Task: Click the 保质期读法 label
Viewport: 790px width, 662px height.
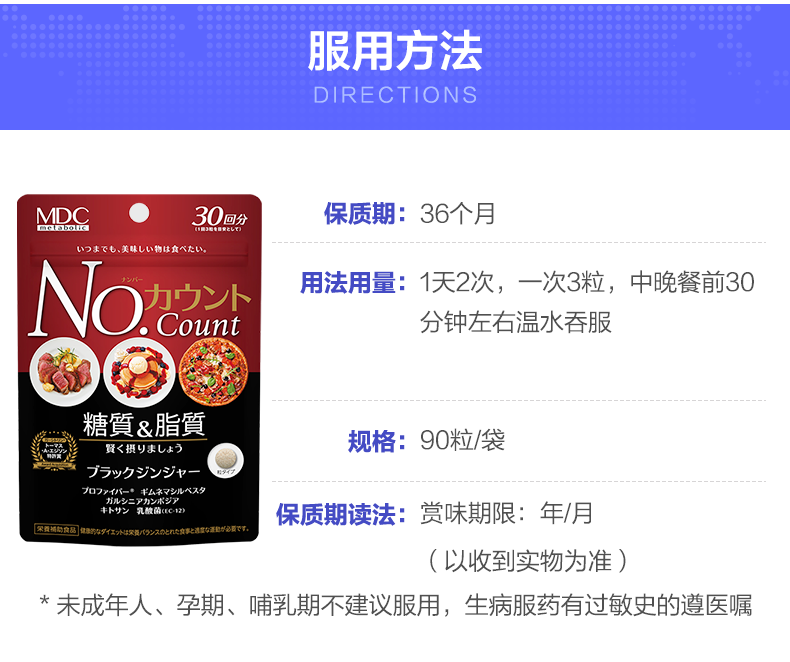Action: click(x=341, y=514)
